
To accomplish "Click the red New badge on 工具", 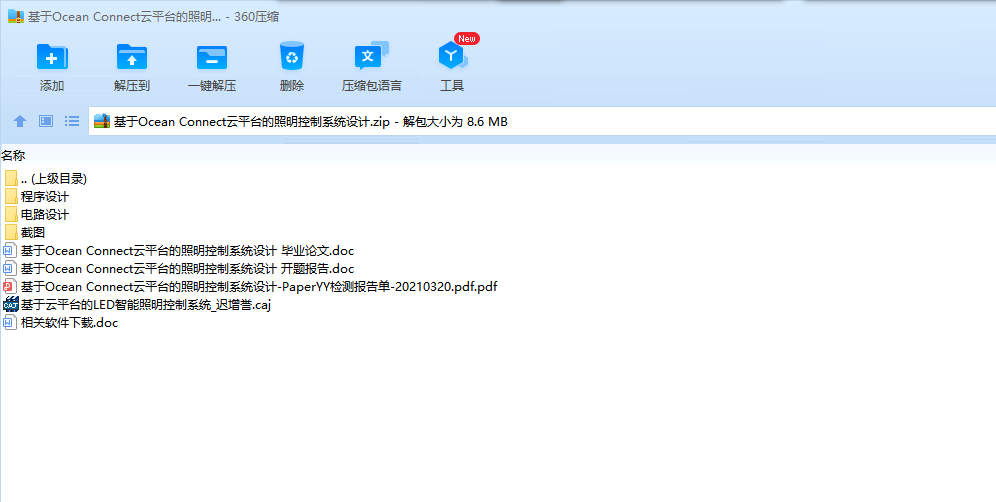I will pyautogui.click(x=467, y=39).
